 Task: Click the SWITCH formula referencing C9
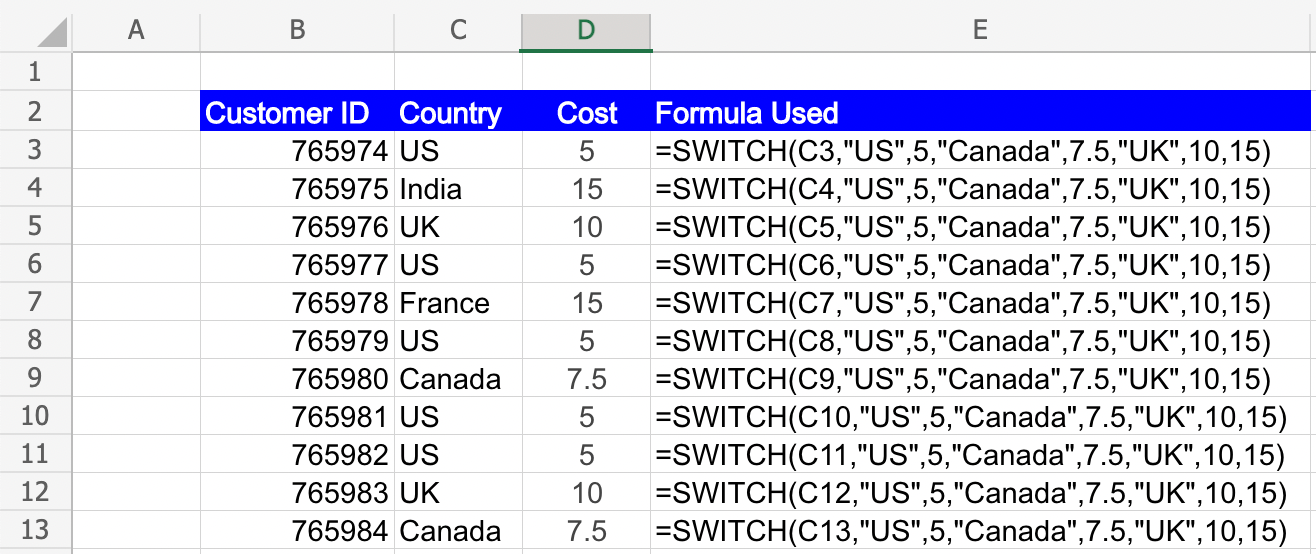tap(980, 378)
